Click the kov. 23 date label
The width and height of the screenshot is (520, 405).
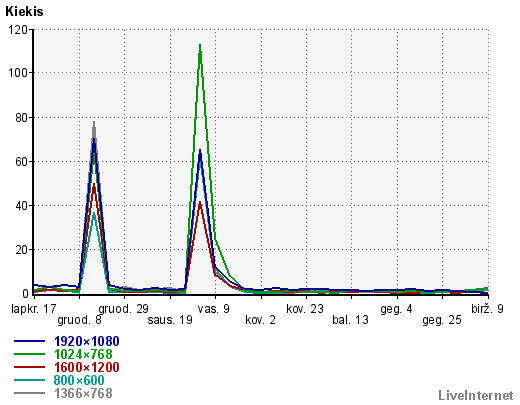pos(305,309)
